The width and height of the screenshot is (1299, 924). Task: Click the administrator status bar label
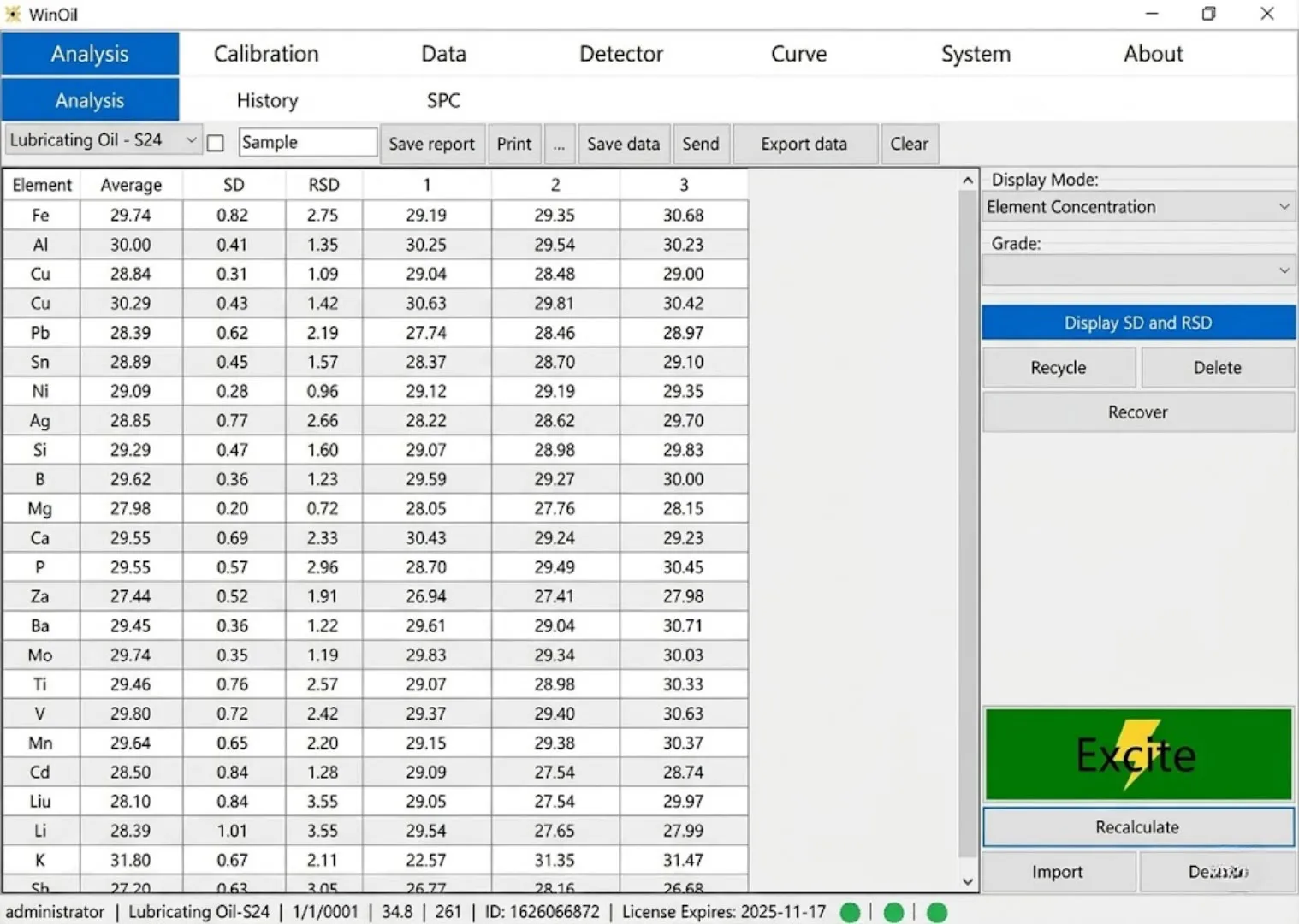[55, 912]
